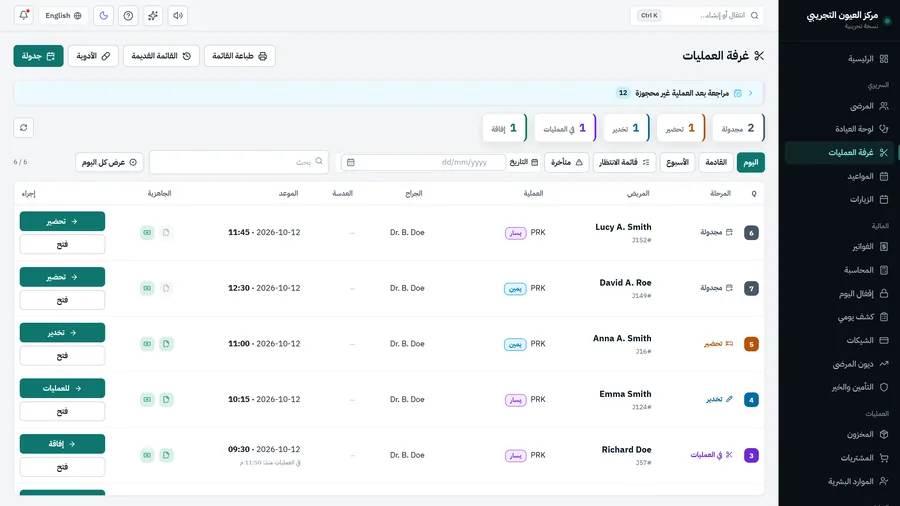The height and width of the screenshot is (506, 900).
Task: Open إقفال اليوم day close in sidebar
Action: [839, 294]
